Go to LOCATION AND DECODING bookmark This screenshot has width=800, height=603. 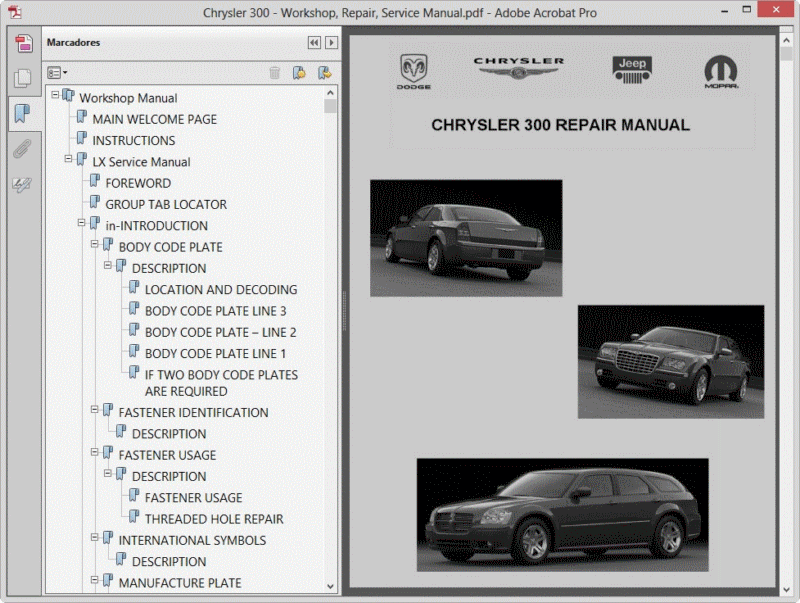[x=221, y=290]
